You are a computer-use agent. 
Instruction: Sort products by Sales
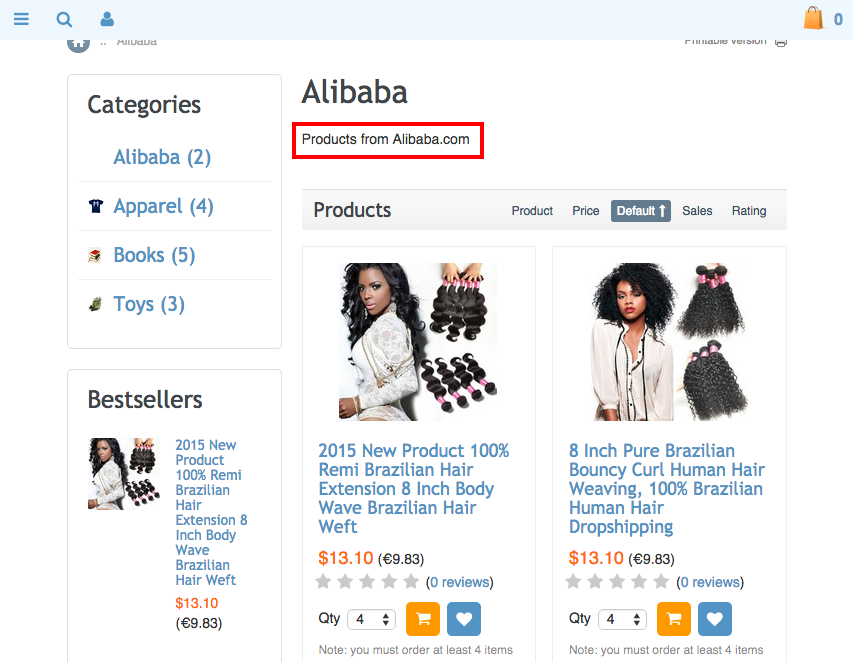[x=697, y=211]
